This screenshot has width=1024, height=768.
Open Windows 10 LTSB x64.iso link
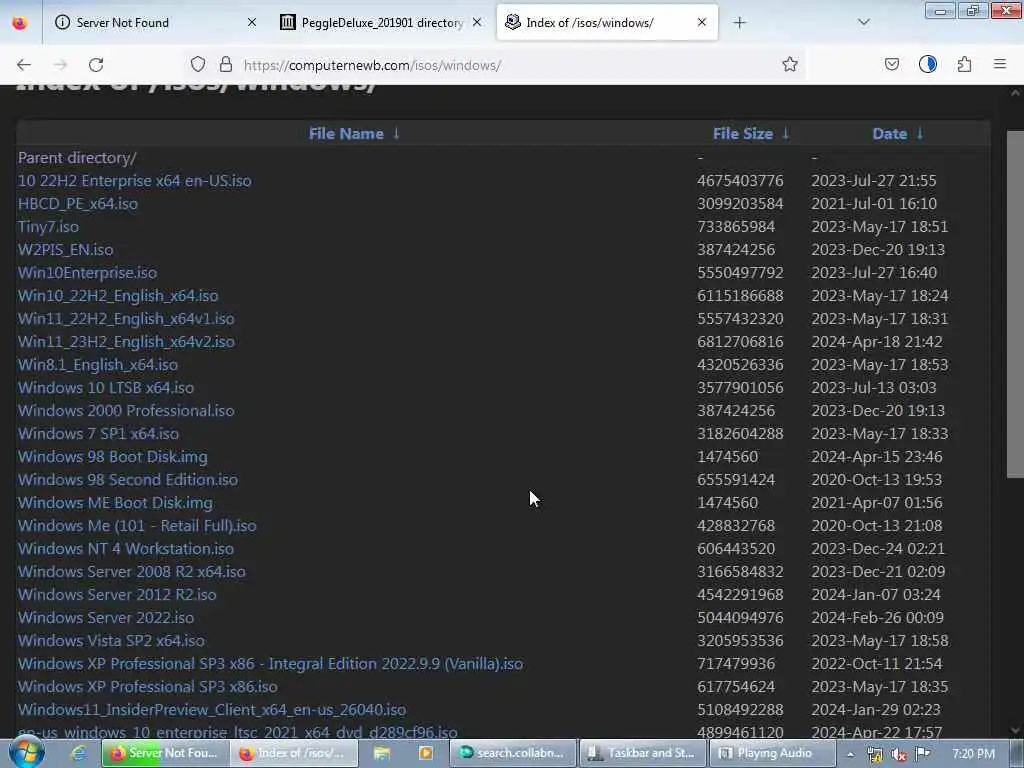pos(106,388)
